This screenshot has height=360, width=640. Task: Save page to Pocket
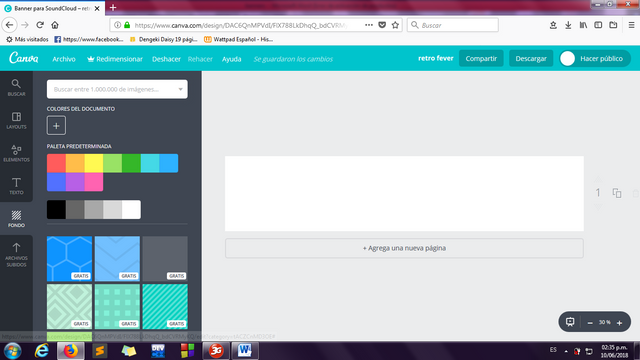(x=382, y=25)
